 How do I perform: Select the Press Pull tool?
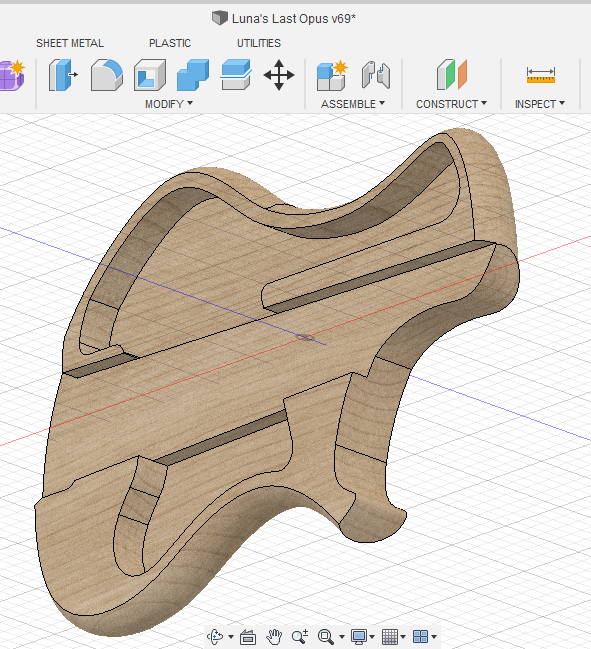(x=63, y=75)
